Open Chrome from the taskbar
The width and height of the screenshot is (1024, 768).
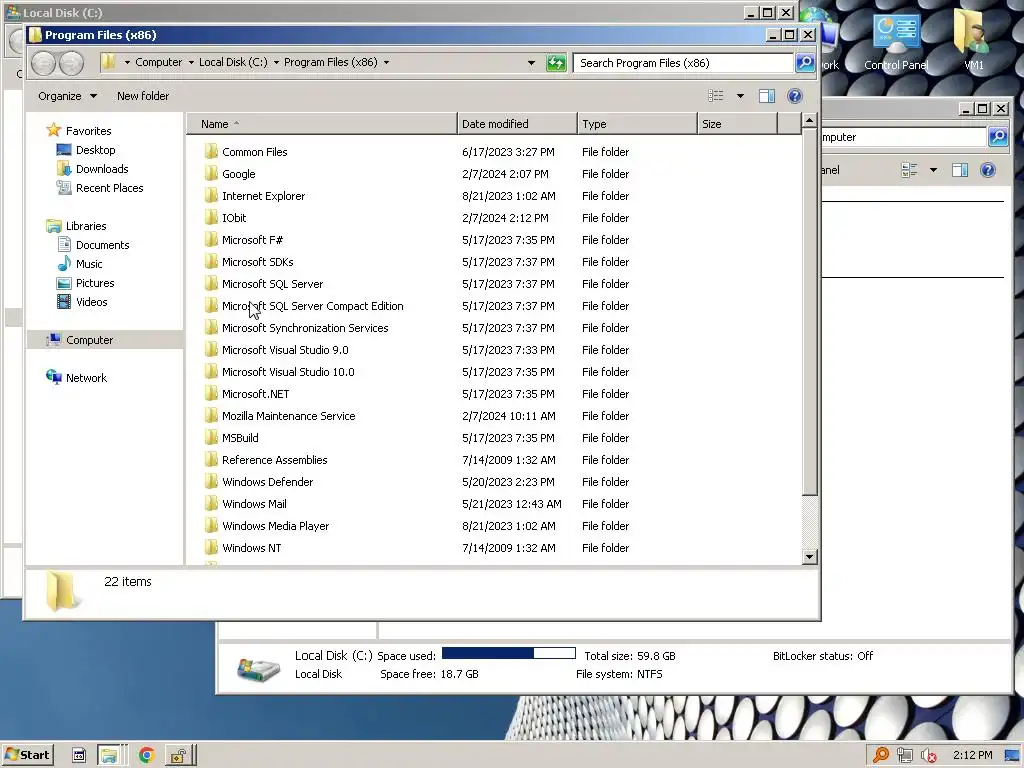pos(146,755)
